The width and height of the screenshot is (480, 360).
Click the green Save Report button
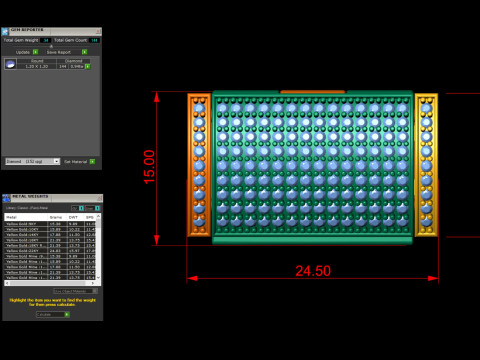(84, 52)
